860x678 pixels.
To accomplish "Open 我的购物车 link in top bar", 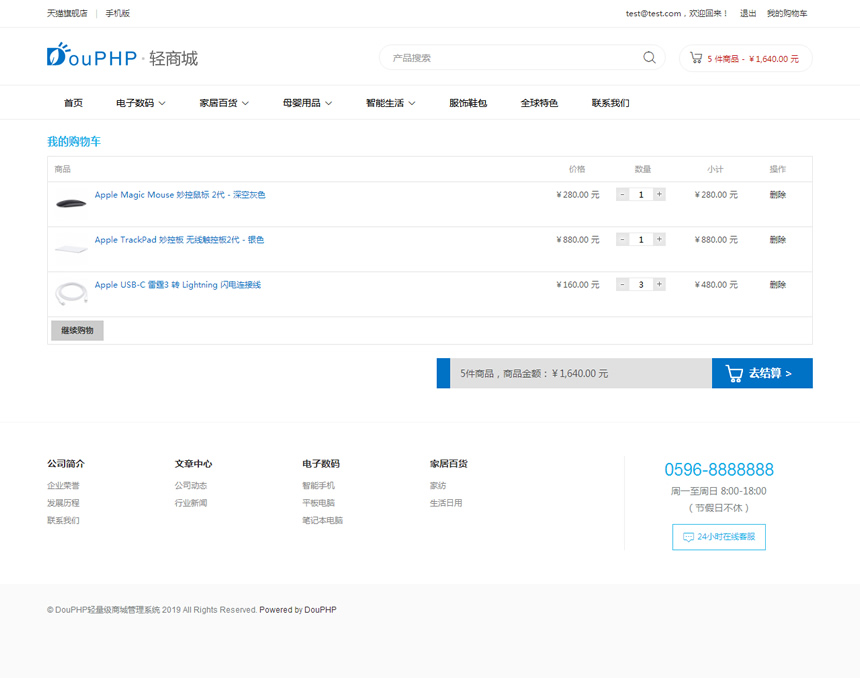I will pyautogui.click(x=787, y=13).
